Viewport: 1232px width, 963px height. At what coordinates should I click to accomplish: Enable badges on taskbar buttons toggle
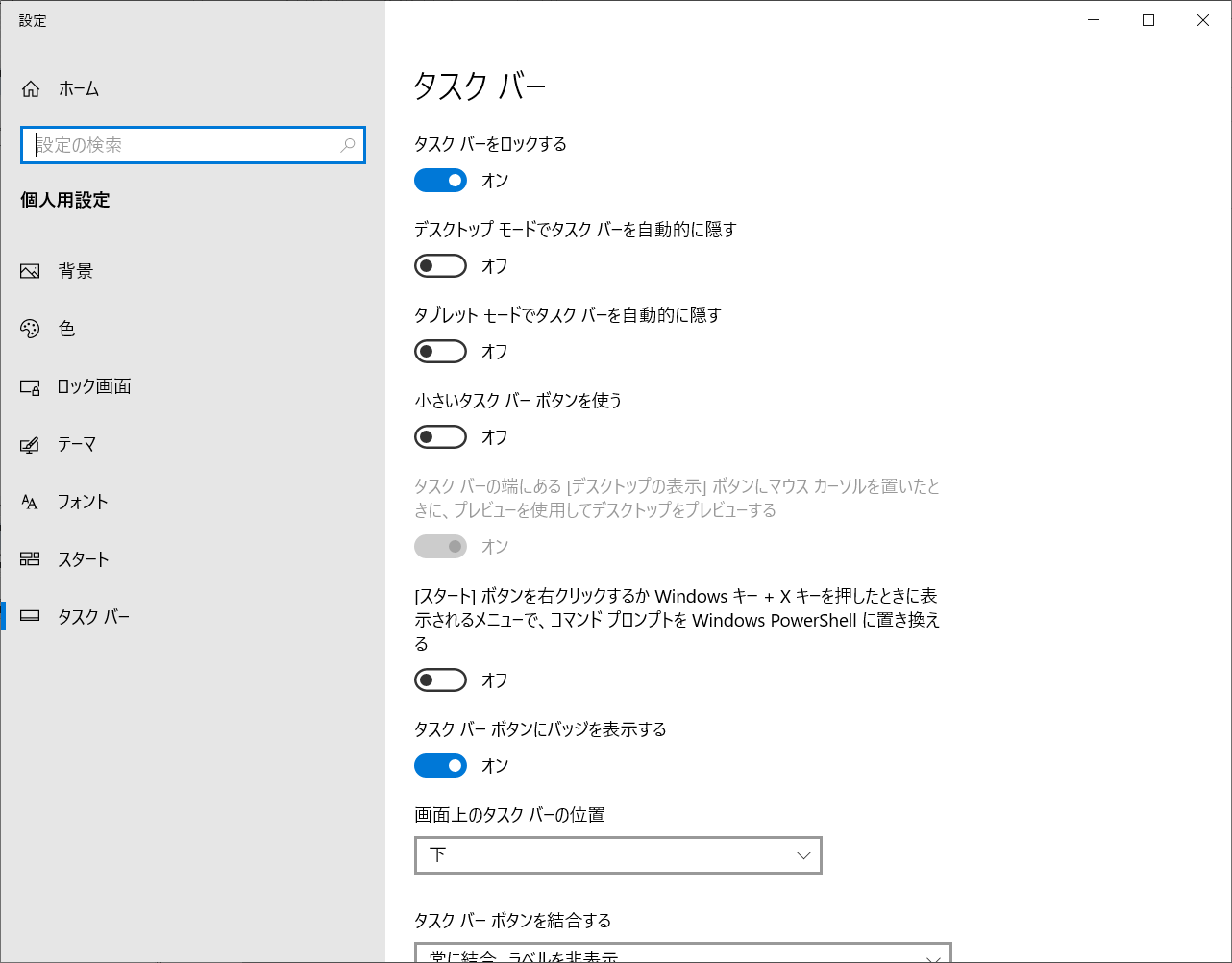pos(440,765)
